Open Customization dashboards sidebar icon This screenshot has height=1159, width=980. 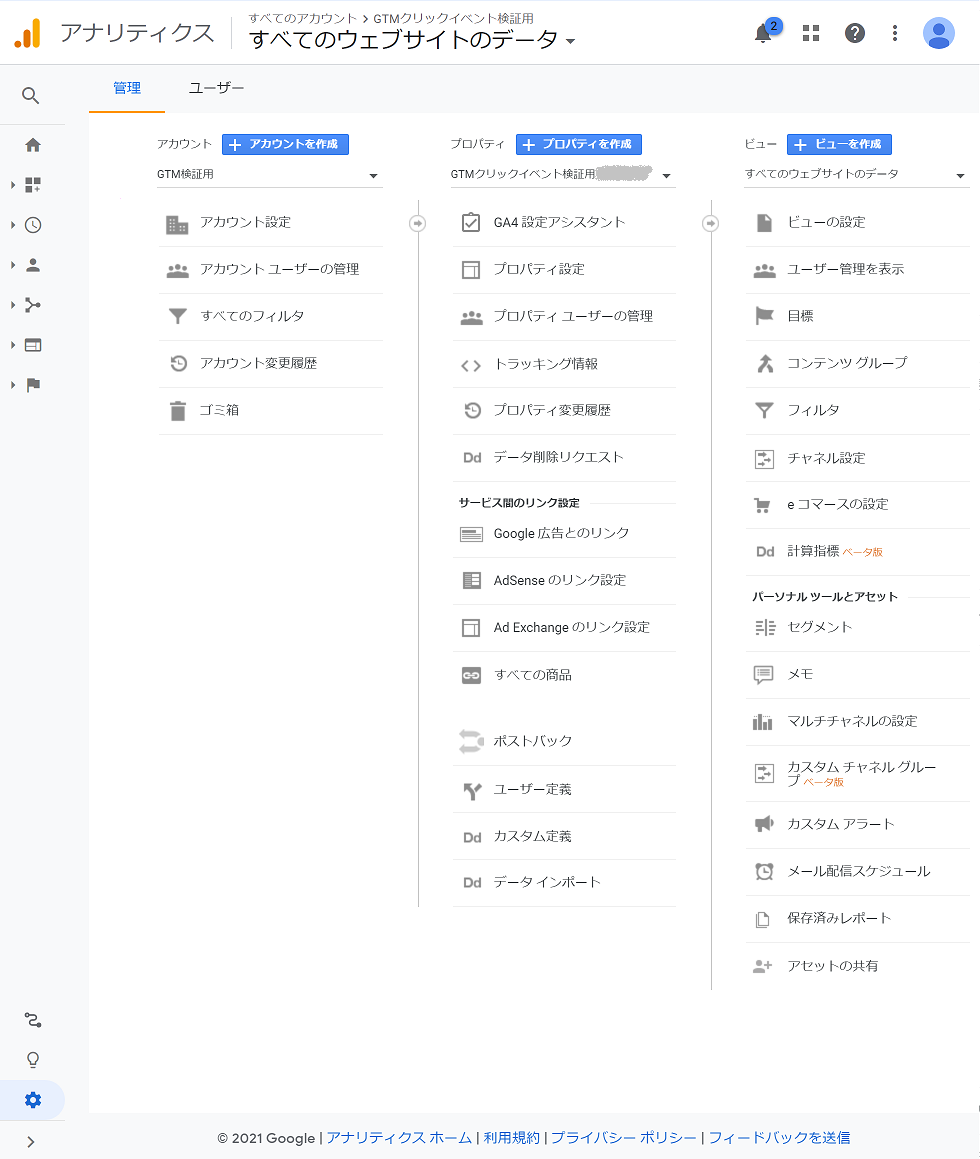(33, 185)
